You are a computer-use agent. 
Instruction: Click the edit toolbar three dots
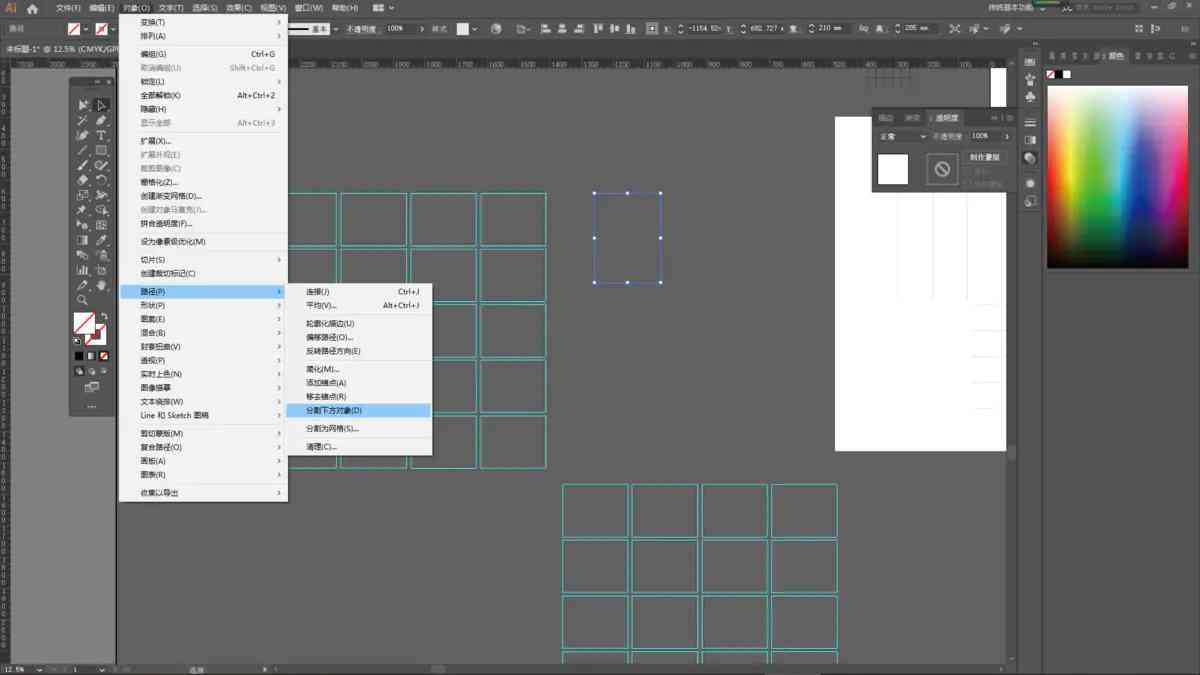[x=92, y=406]
